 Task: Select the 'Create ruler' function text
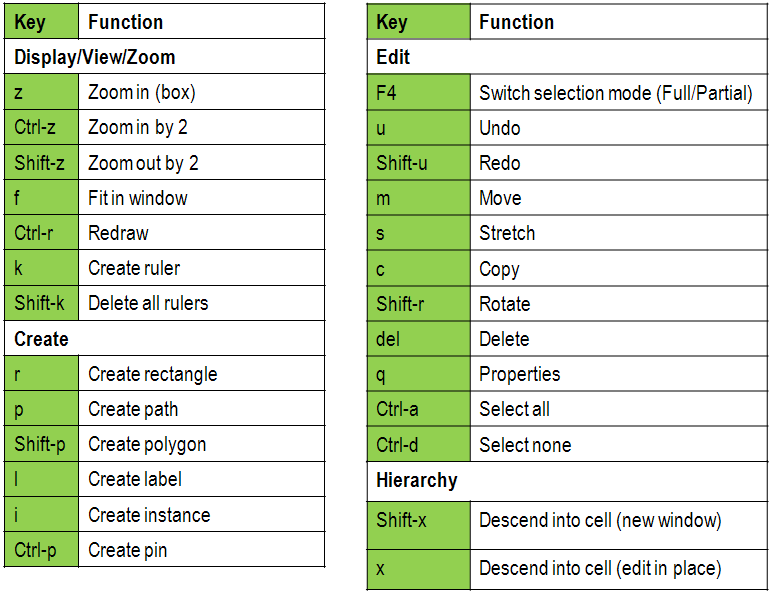(x=134, y=268)
